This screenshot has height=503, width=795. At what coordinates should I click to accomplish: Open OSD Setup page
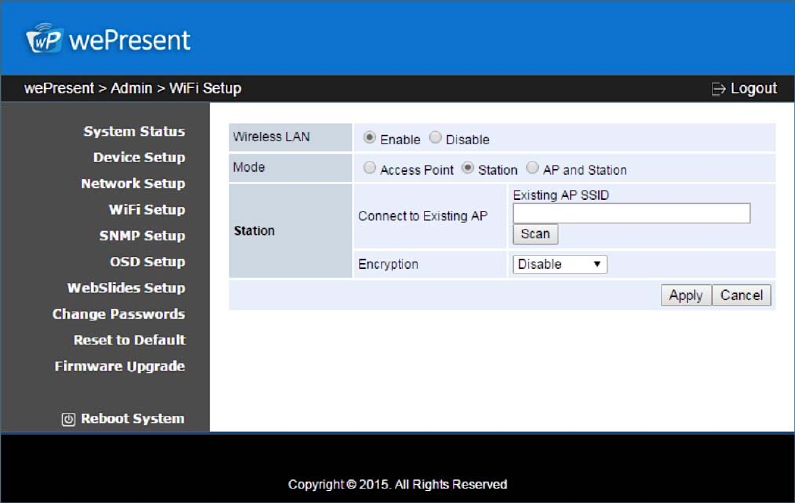tap(148, 262)
